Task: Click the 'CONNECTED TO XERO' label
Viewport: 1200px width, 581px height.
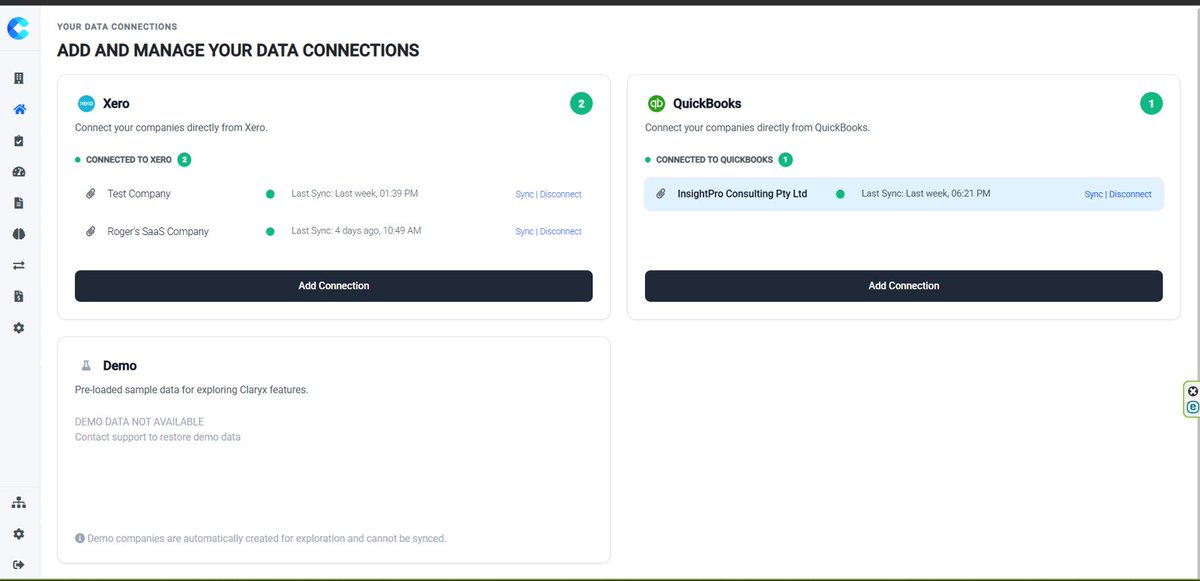Action: pyautogui.click(x=129, y=160)
